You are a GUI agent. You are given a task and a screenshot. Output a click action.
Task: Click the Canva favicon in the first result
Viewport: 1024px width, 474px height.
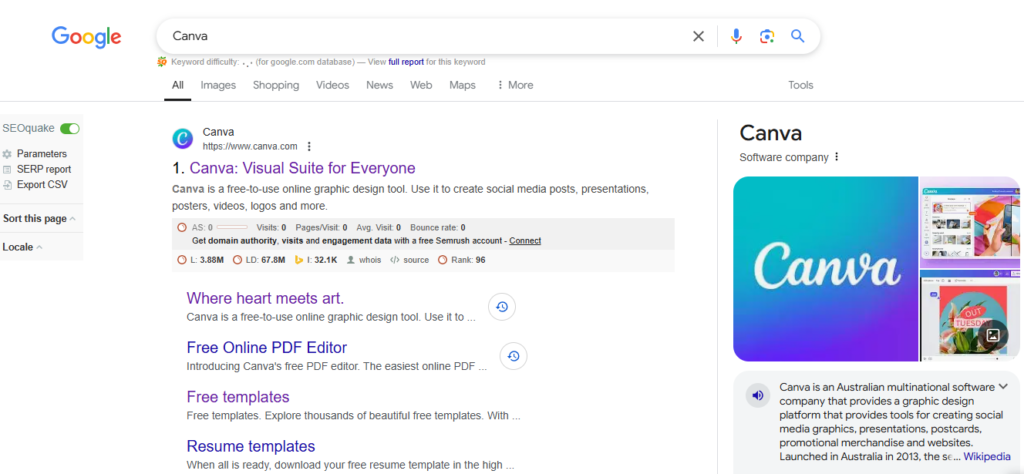[182, 138]
